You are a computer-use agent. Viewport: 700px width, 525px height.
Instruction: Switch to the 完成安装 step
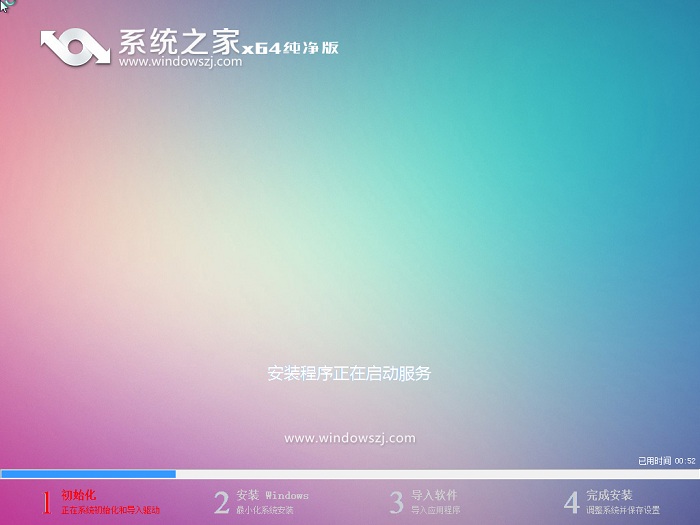point(609,495)
